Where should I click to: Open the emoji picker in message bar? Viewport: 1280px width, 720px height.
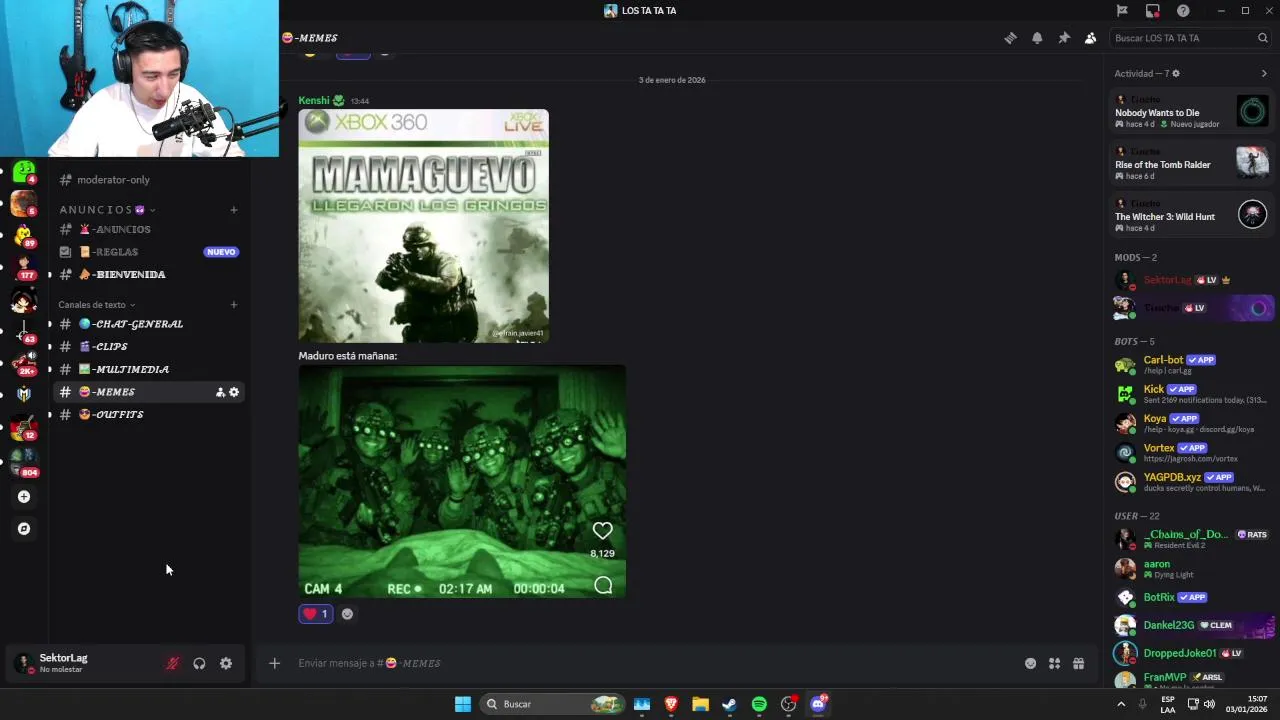[x=1030, y=663]
